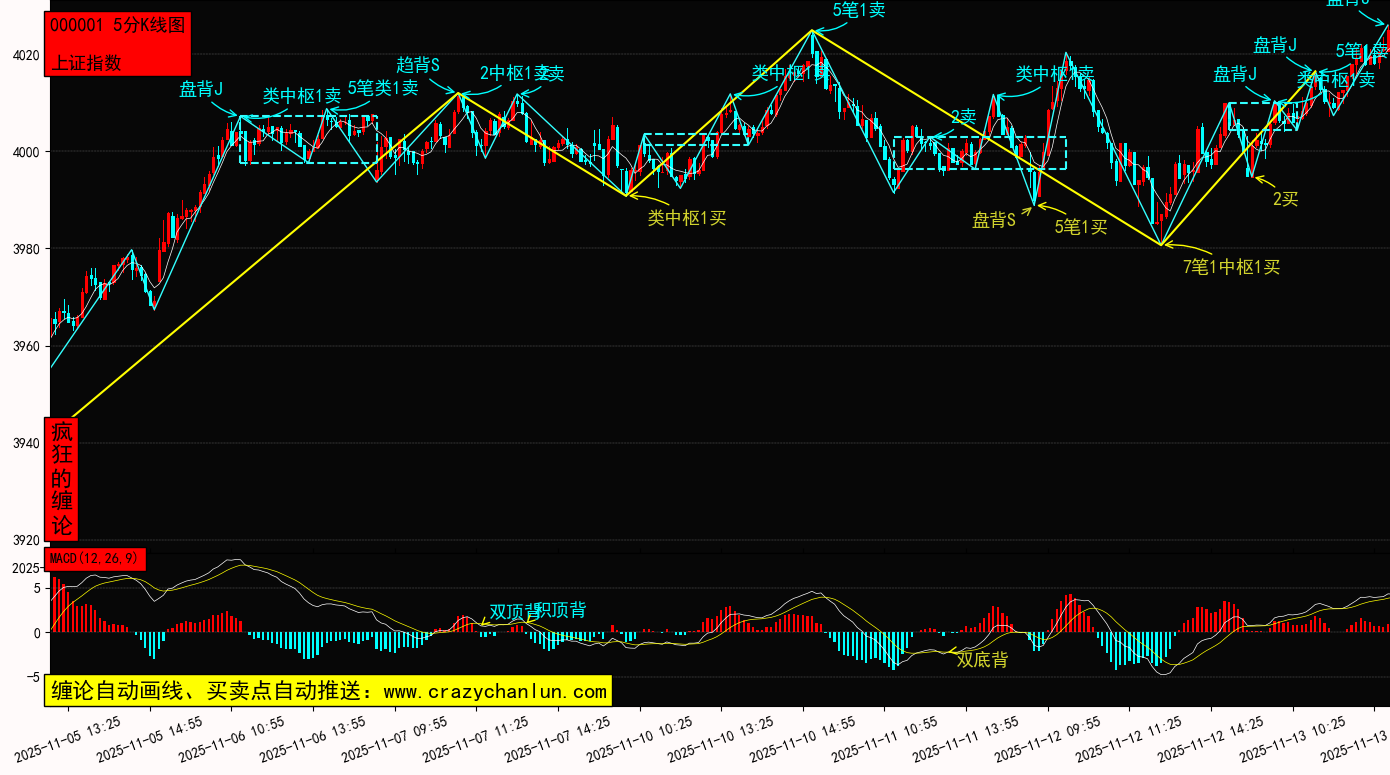Viewport: 1390px width, 775px height.
Task: Click the MACD(12,26,9) indicator label
Action: pos(95,559)
